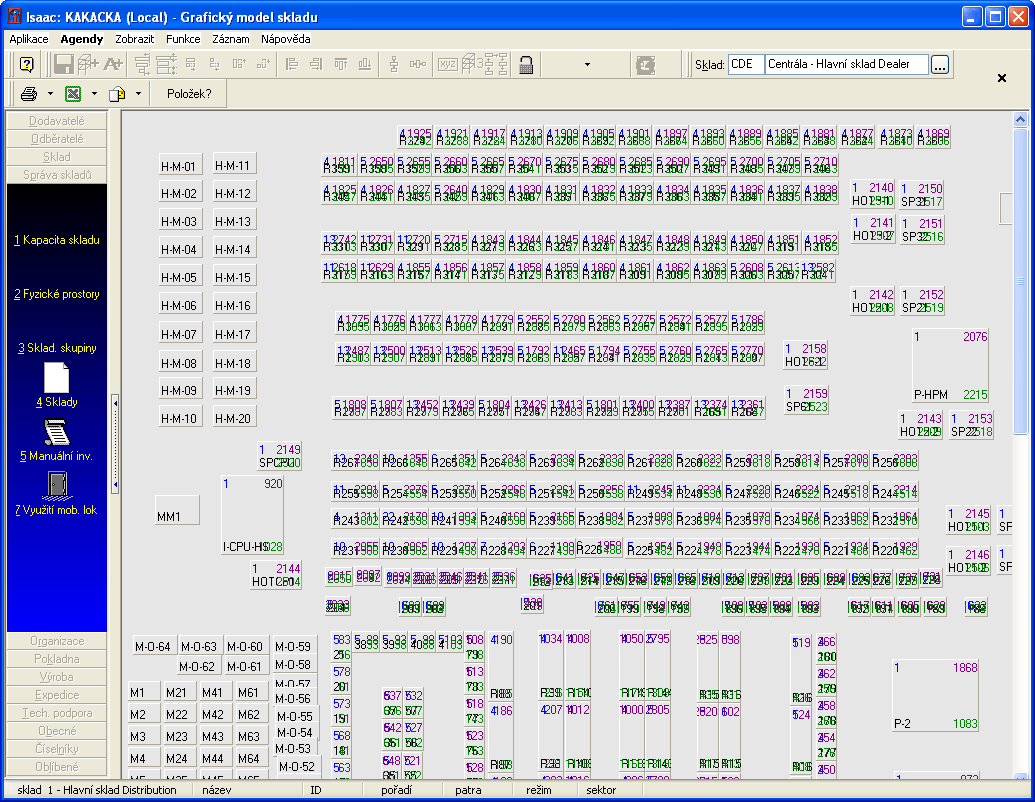Click the help question mark icon
Image resolution: width=1035 pixels, height=802 pixels.
coord(27,64)
